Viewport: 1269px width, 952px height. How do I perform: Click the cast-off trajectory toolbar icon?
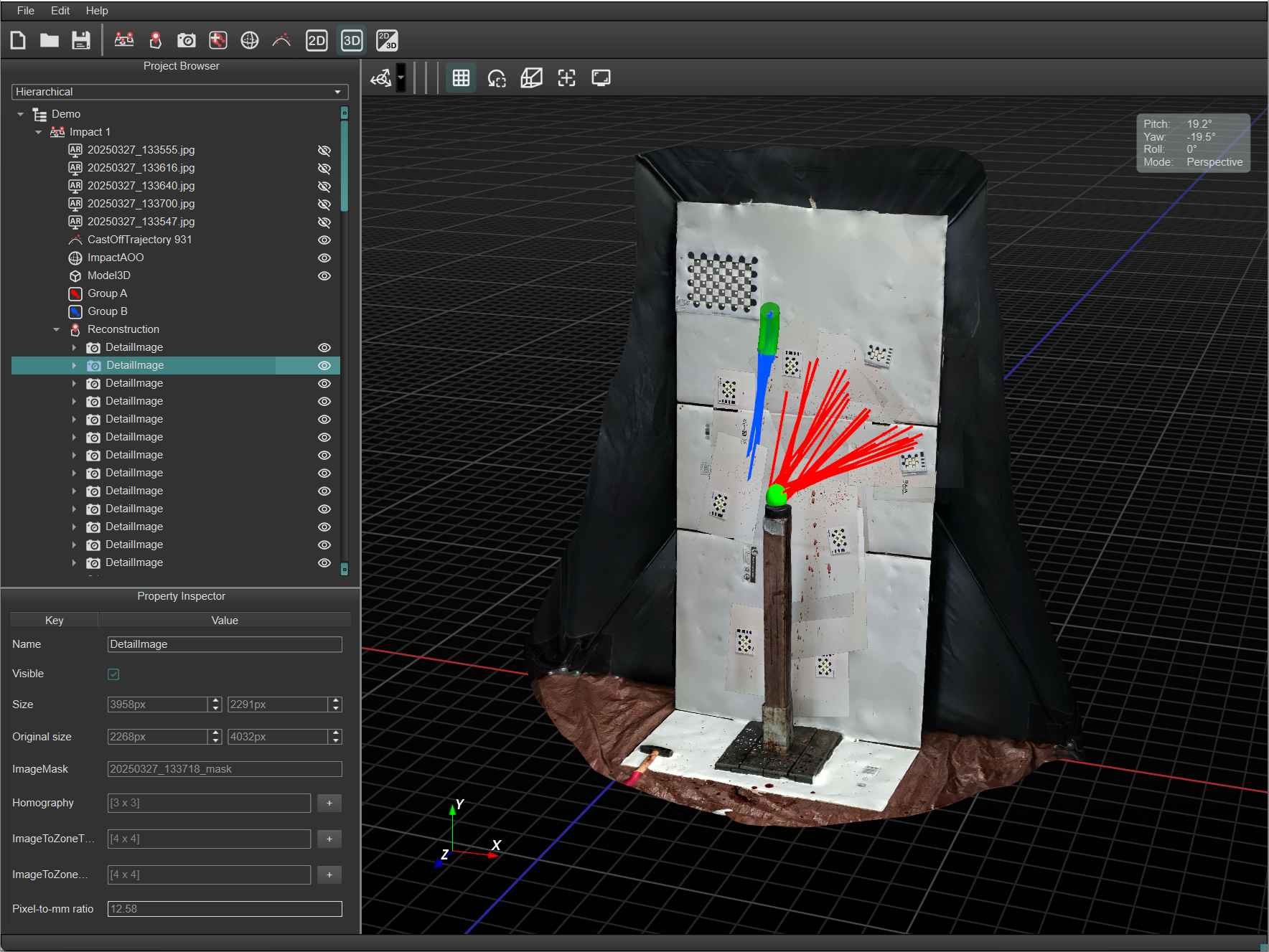pyautogui.click(x=281, y=40)
